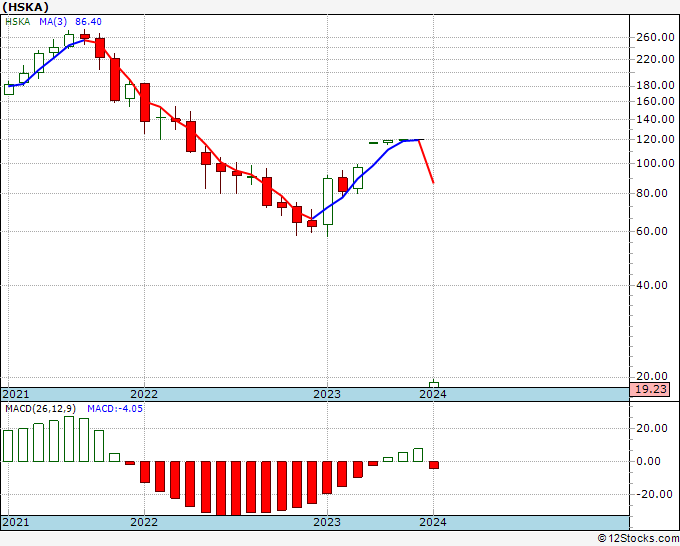Image resolution: width=680 pixels, height=546 pixels.
Task: Click the MACD(26,12,9) indicator label
Action: pyautogui.click(x=41, y=409)
